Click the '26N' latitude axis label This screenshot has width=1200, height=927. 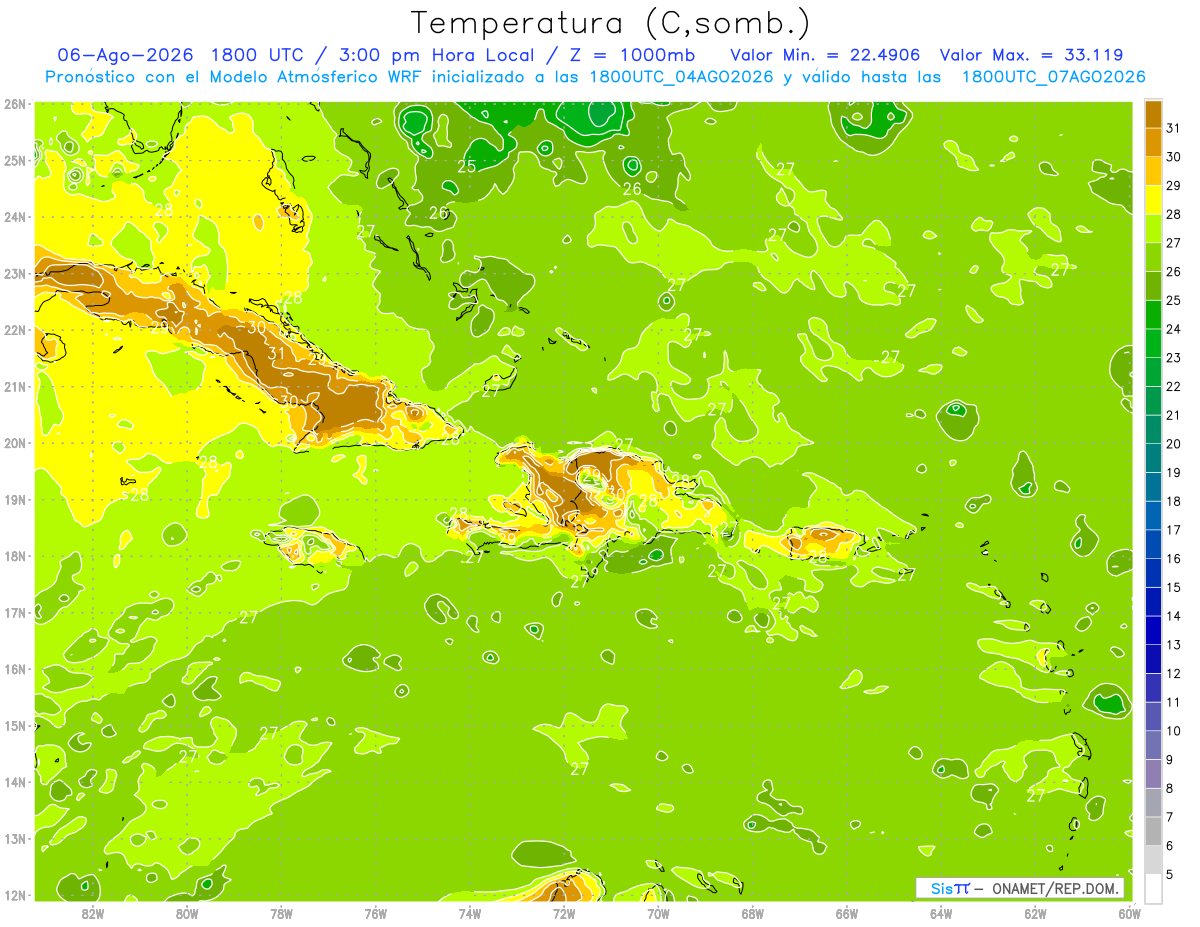tap(14, 104)
